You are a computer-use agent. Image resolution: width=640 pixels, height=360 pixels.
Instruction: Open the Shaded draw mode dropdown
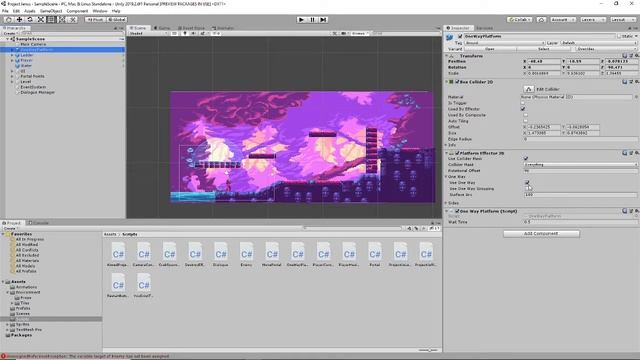pos(148,33)
